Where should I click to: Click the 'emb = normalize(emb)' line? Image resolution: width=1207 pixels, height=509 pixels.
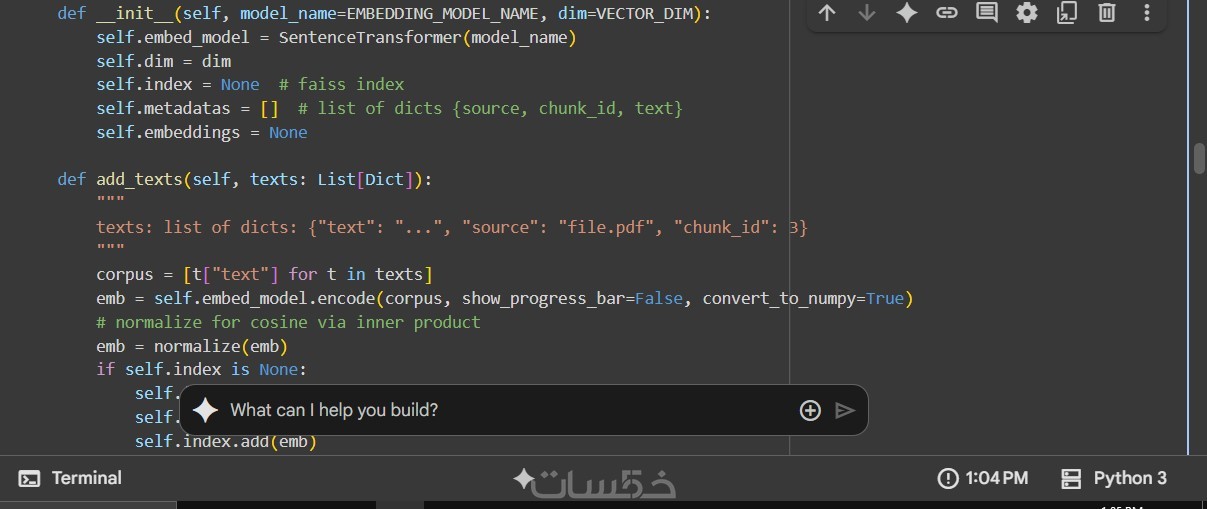(192, 346)
